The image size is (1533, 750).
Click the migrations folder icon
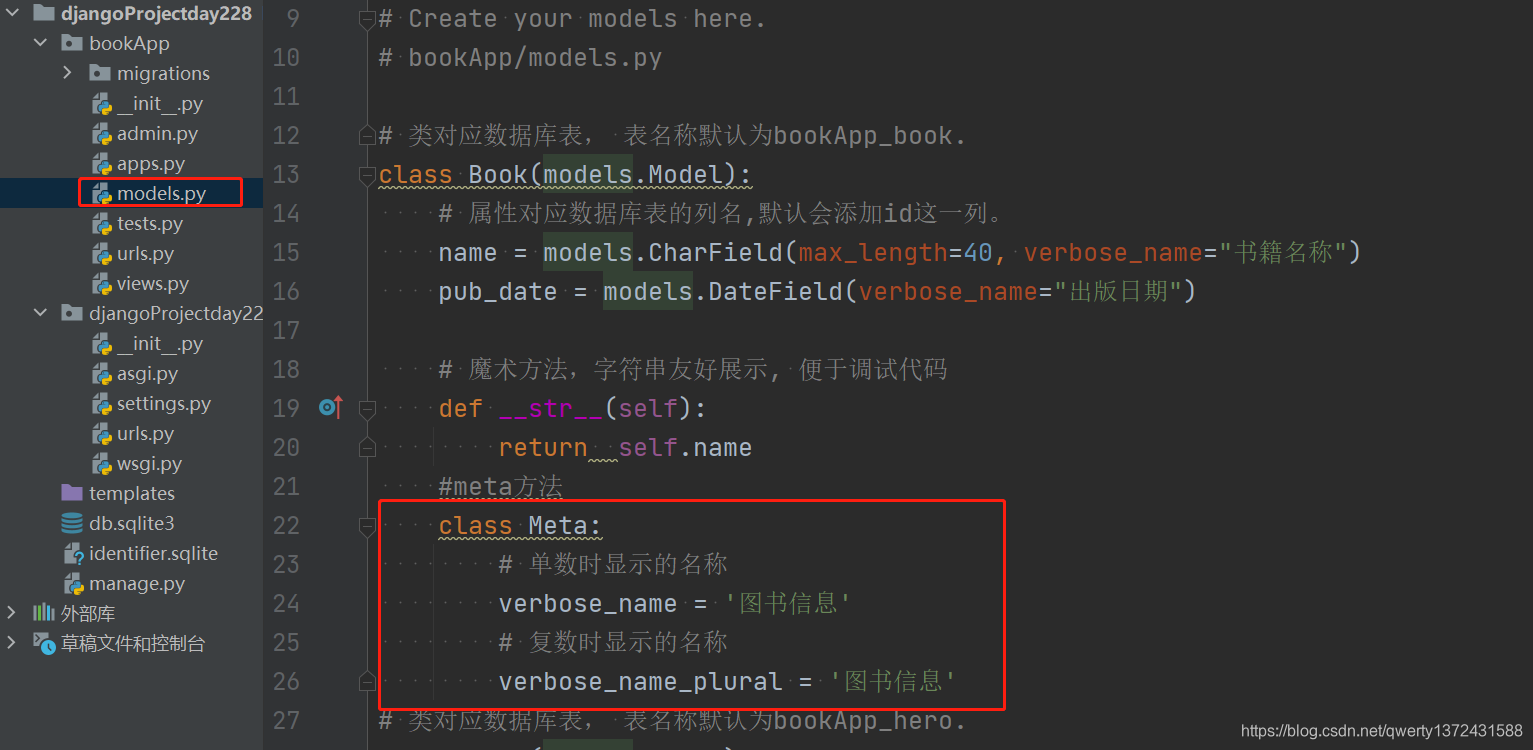pyautogui.click(x=99, y=73)
